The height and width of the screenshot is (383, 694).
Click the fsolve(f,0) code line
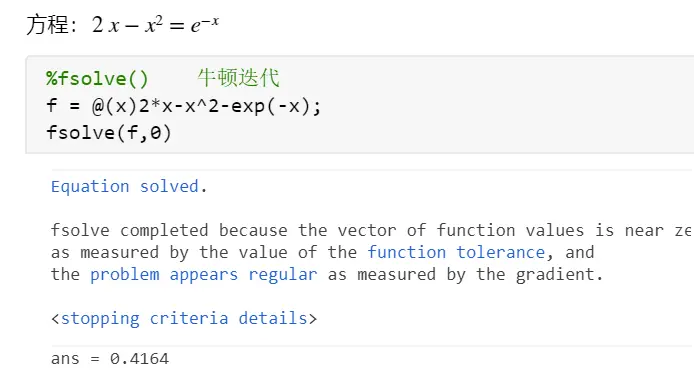108,133
